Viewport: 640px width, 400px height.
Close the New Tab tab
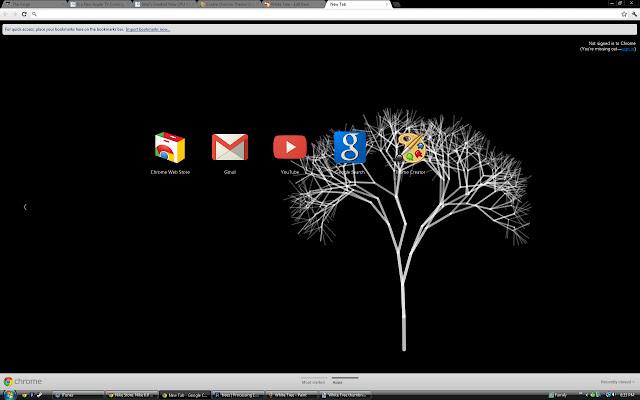coord(387,4)
